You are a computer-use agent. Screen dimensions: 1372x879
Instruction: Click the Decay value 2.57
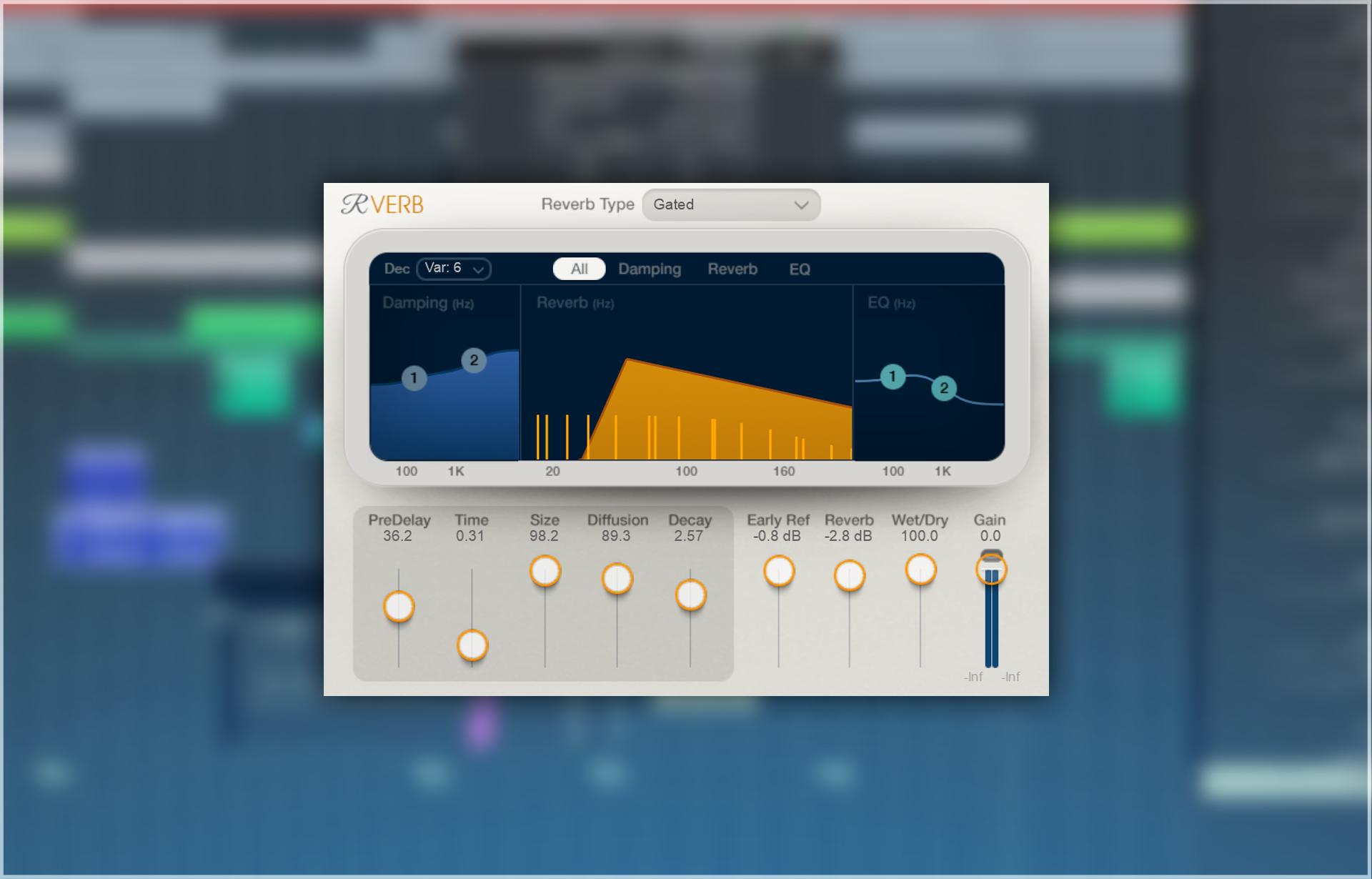tap(689, 536)
